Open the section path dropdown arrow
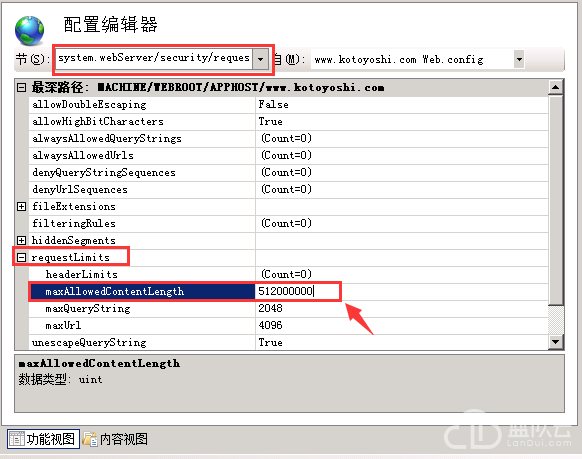The width and height of the screenshot is (582, 459). pos(261,59)
